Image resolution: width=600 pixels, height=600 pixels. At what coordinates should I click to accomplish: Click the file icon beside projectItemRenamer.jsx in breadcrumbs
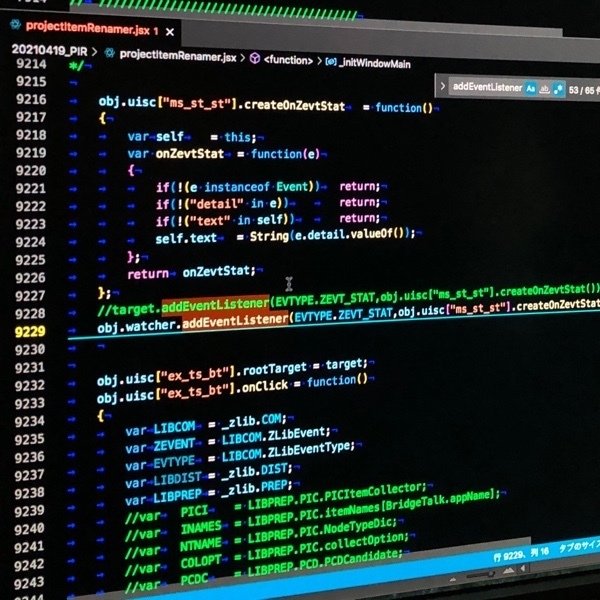pos(110,53)
